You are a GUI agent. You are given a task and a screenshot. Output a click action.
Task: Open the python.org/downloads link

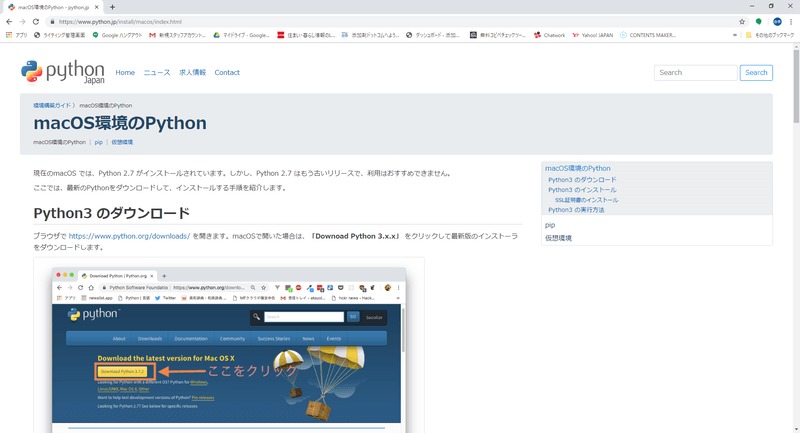click(x=129, y=236)
